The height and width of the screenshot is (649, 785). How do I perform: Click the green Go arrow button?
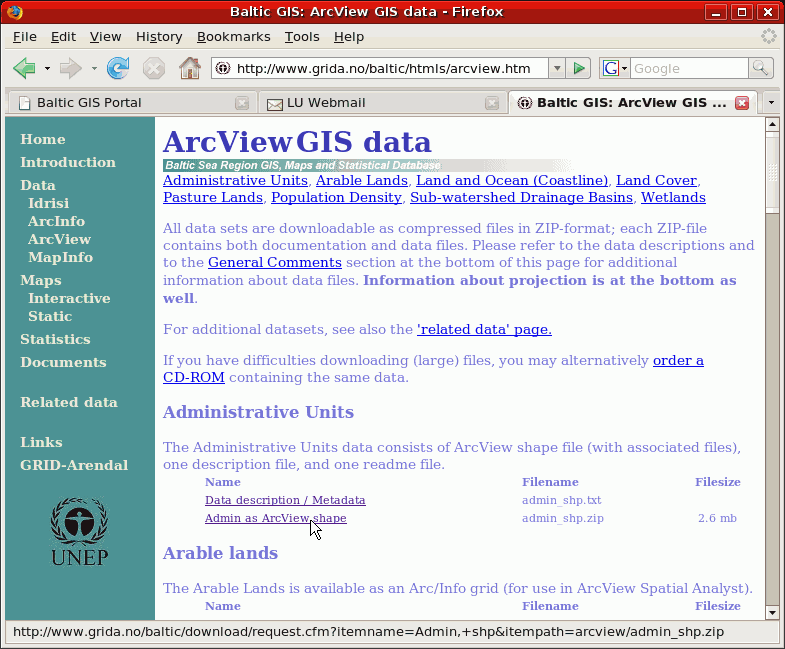point(579,68)
